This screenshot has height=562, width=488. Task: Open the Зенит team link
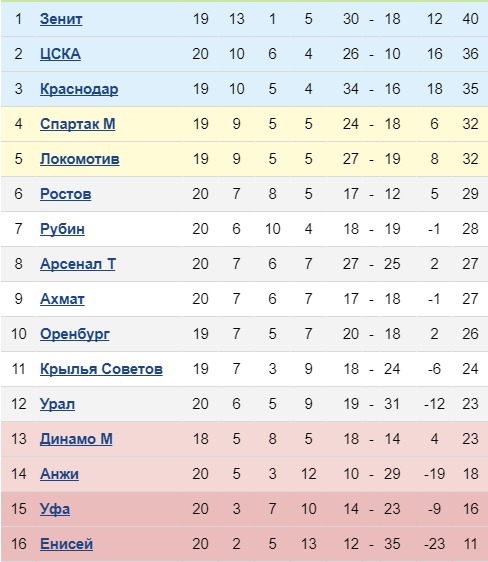(x=61, y=19)
